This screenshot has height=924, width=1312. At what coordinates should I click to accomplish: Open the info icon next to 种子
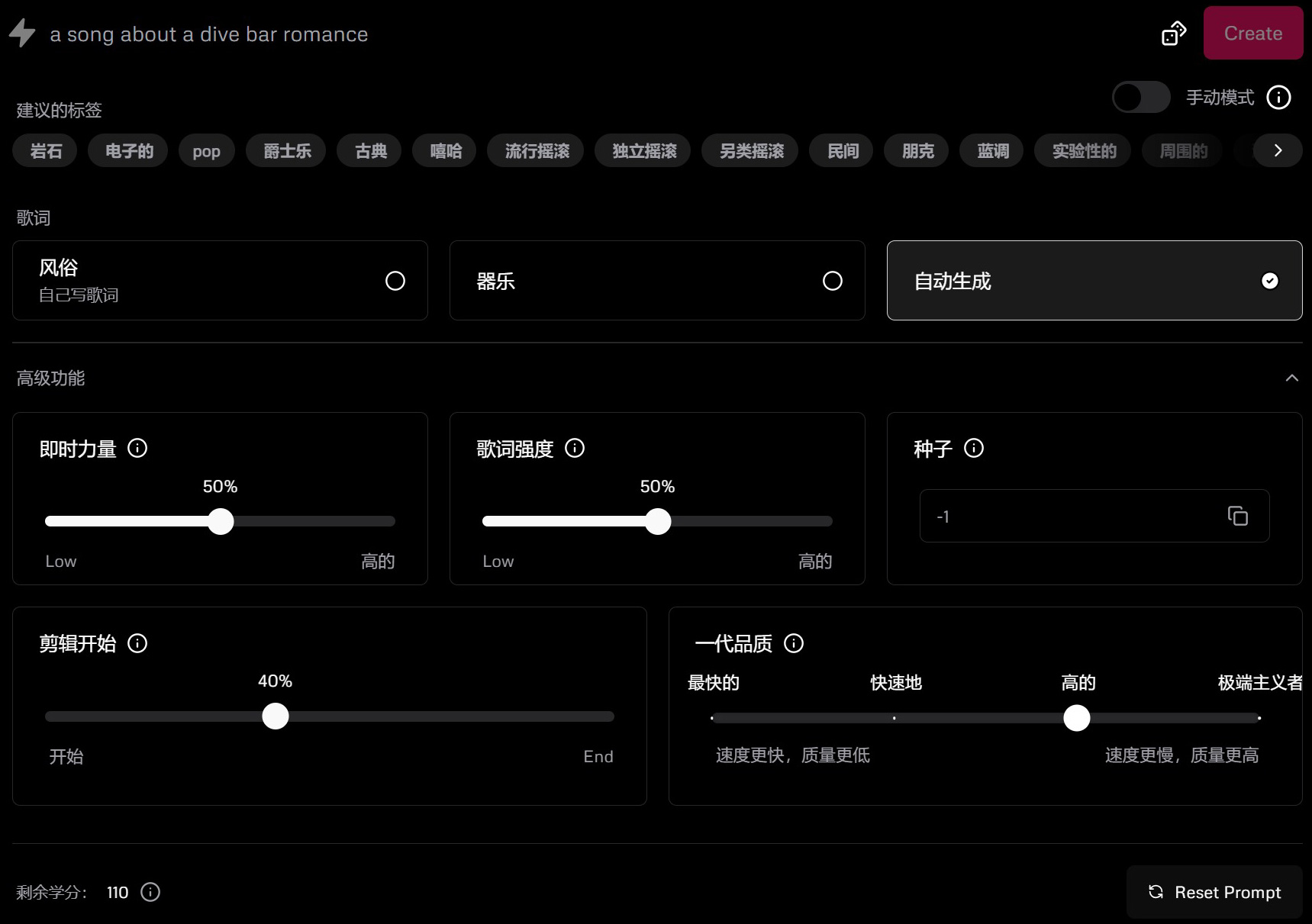click(974, 449)
